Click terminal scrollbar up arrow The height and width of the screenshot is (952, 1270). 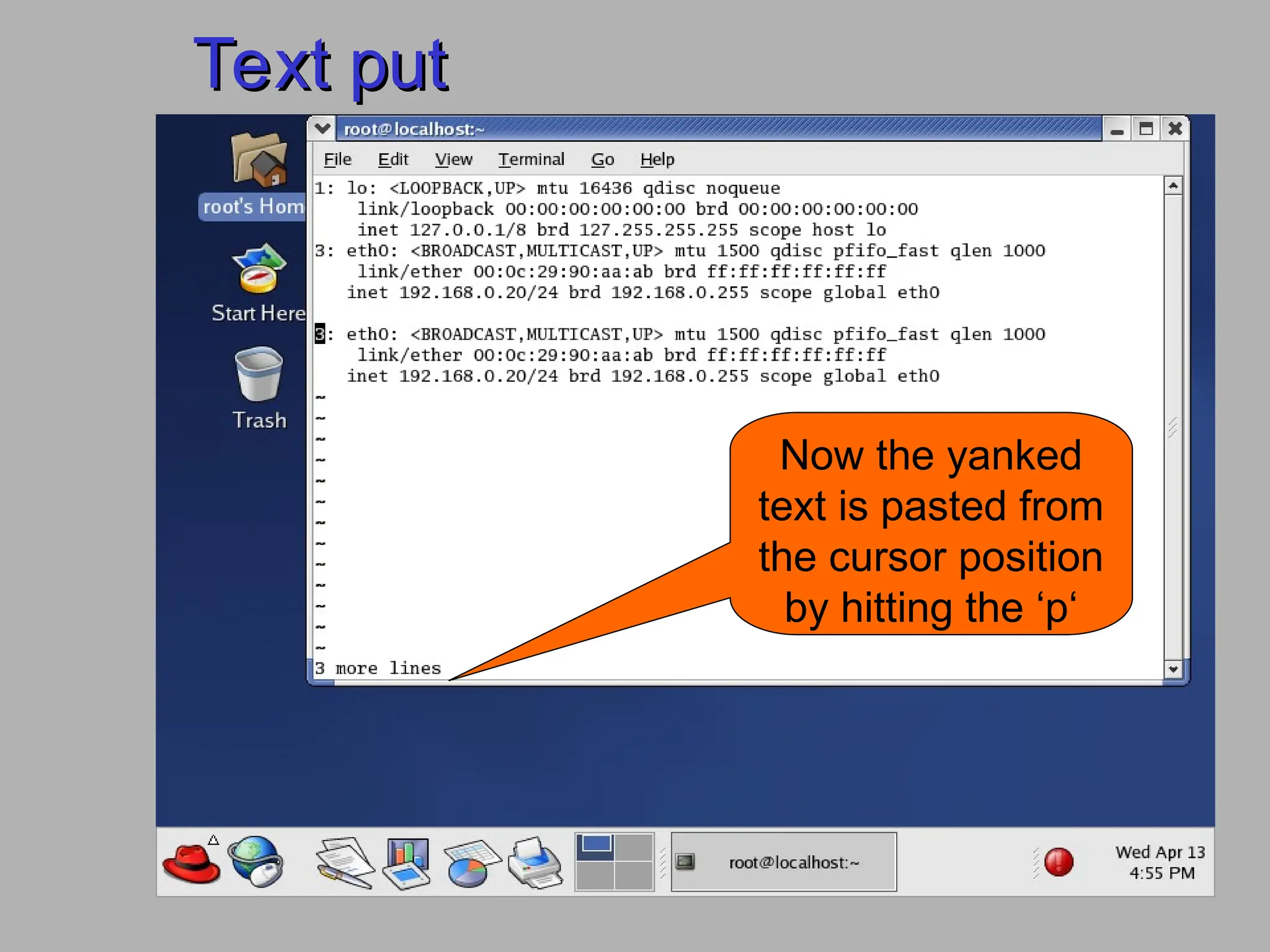coord(1173,185)
